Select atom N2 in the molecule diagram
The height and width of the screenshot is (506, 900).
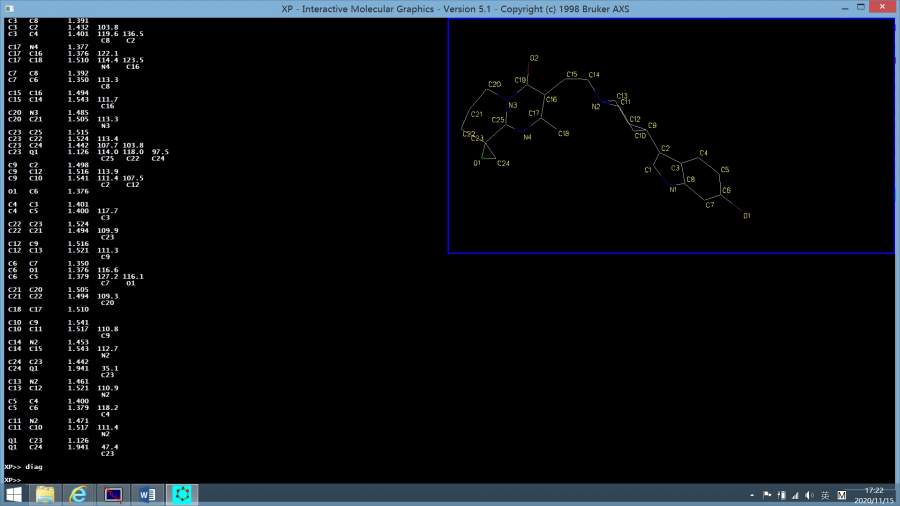click(595, 106)
